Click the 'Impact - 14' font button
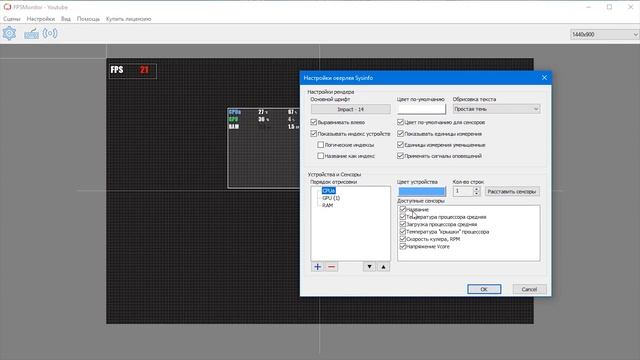 pos(351,109)
